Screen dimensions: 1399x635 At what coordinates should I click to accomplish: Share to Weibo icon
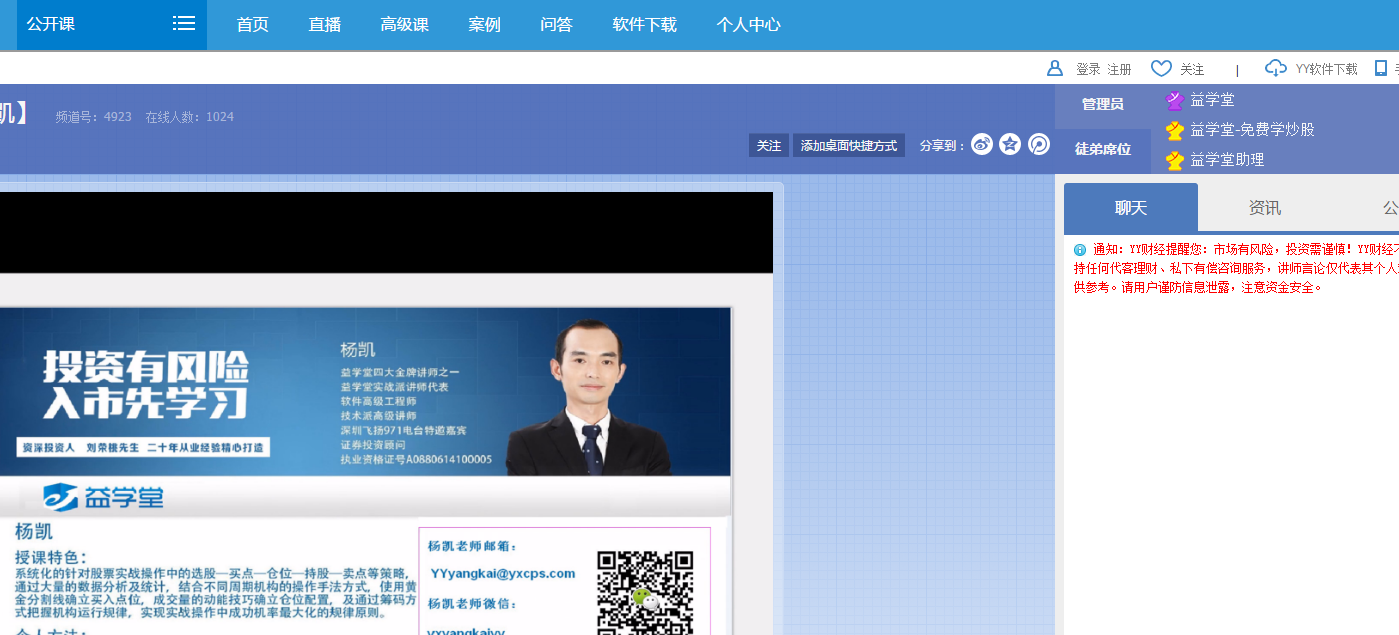point(982,145)
